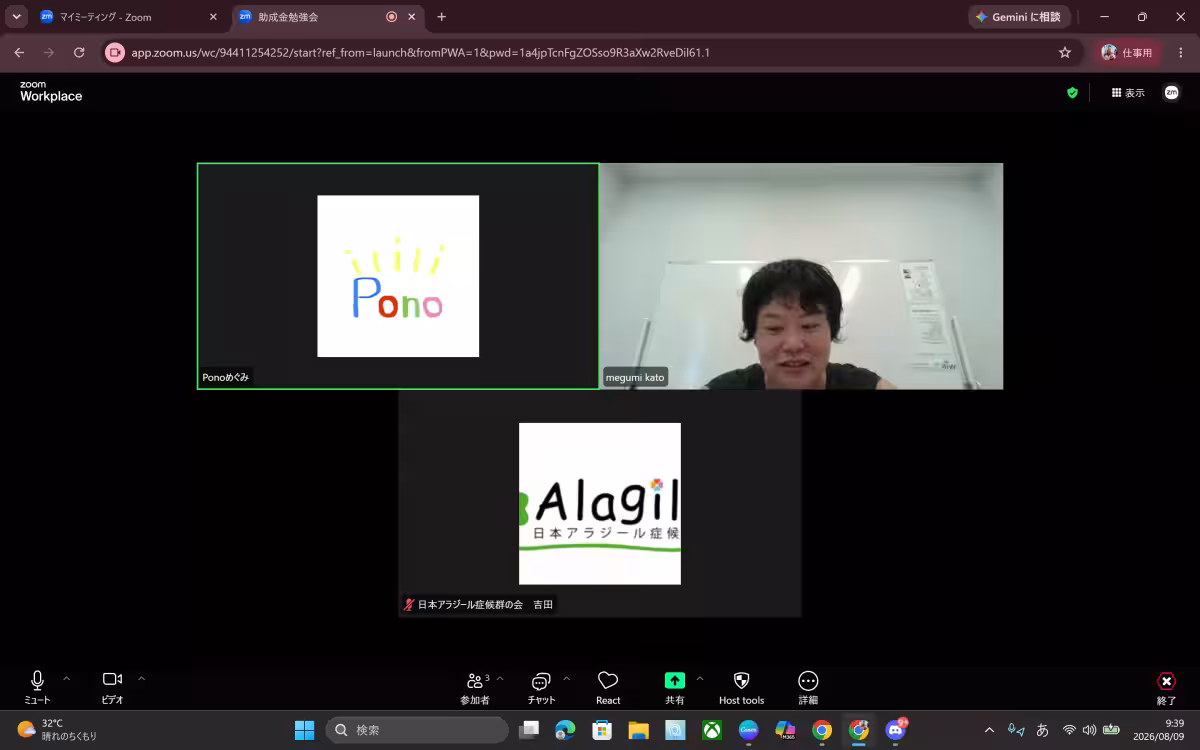
Task: Open the Microsoft 365 app from the taskbar
Action: pyautogui.click(x=785, y=730)
